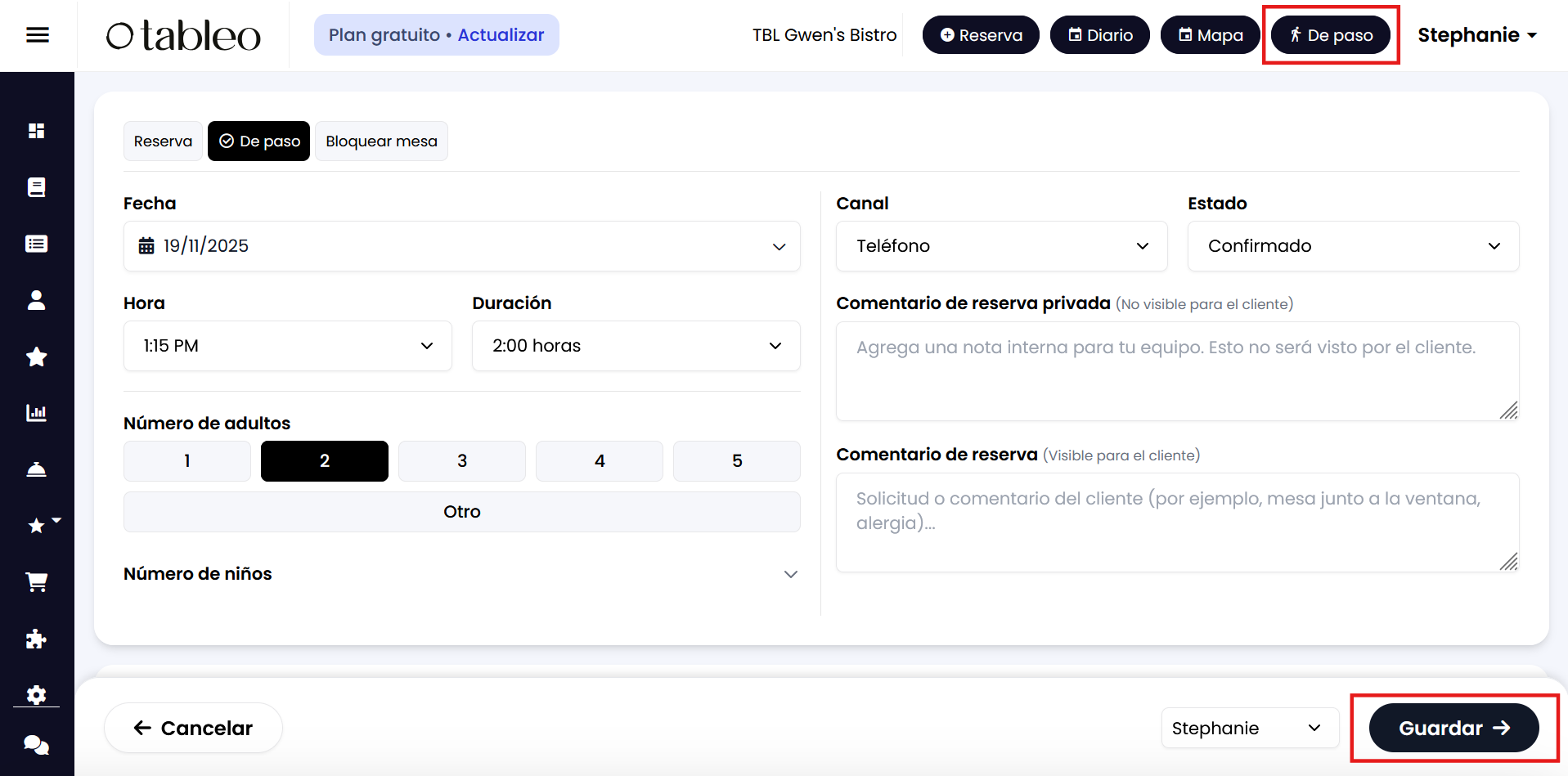
Task: Click the chat bubbles sidebar icon
Action: pos(37,745)
